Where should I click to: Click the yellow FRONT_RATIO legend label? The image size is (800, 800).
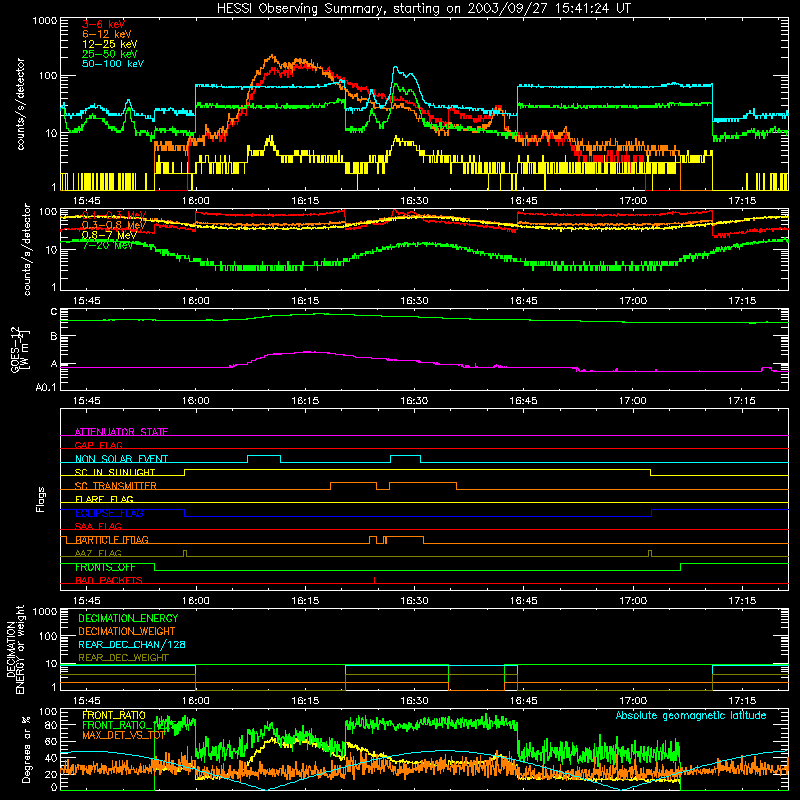114,715
